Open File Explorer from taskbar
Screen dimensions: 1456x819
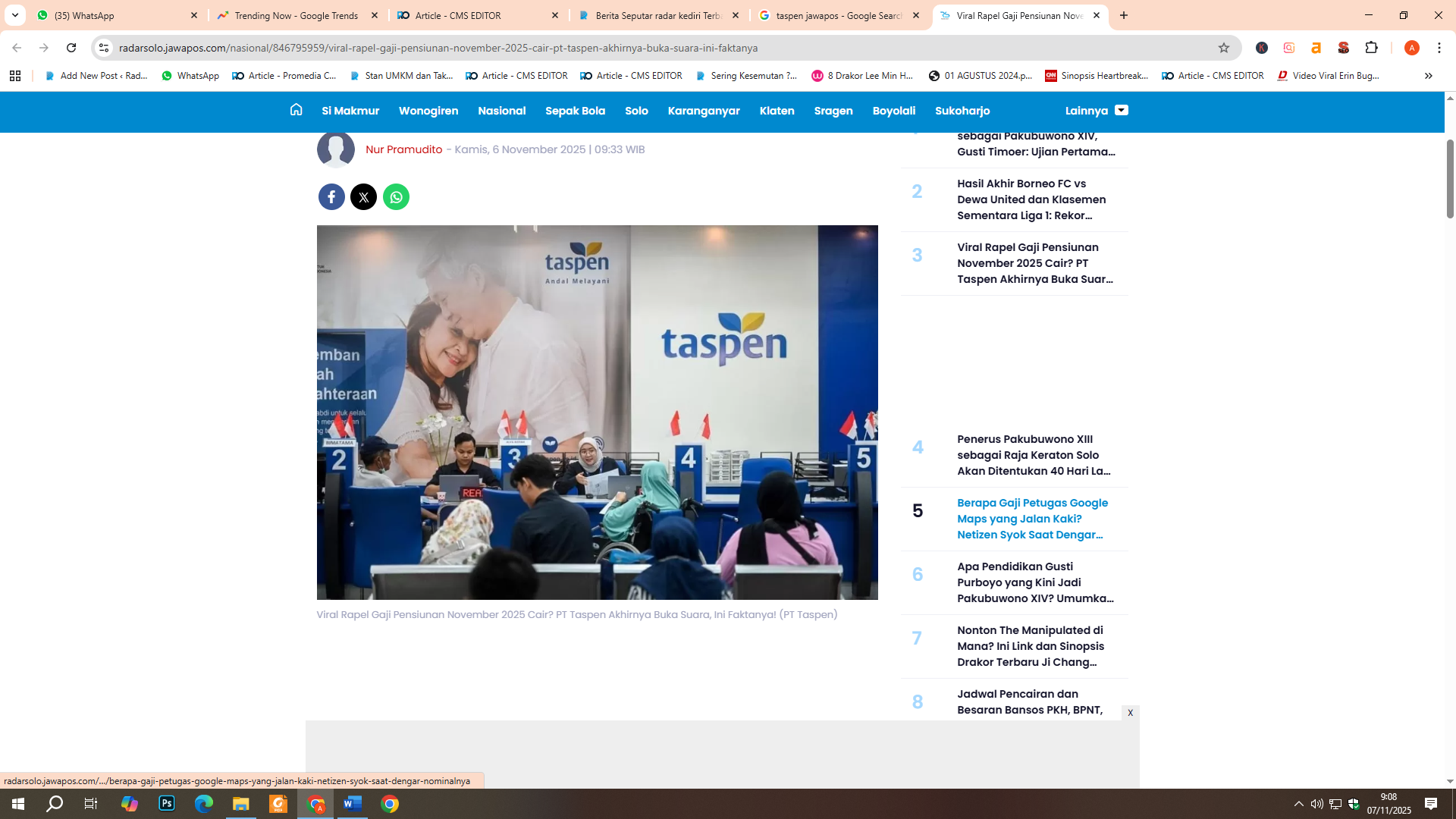(241, 804)
